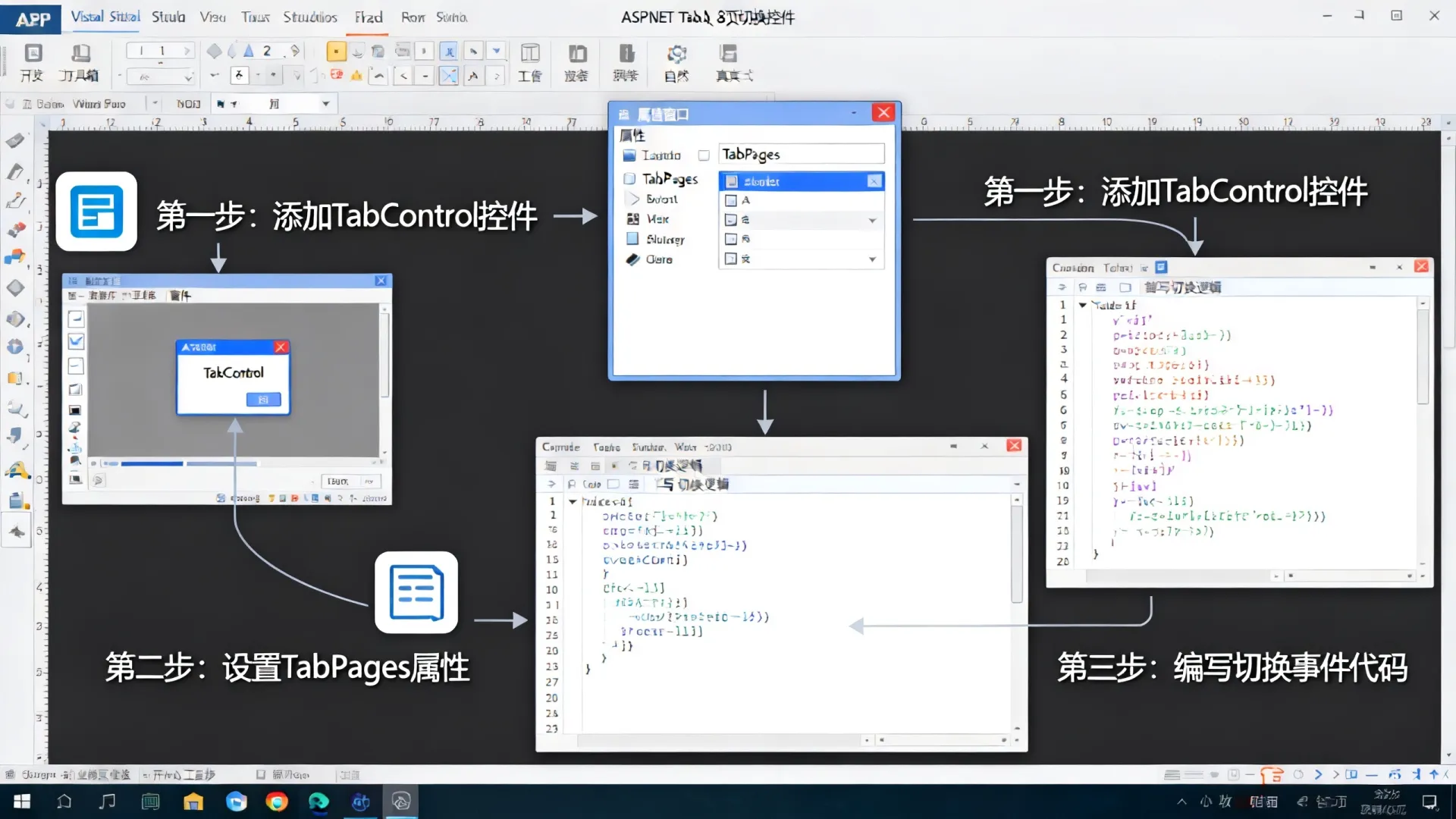Toggle the last list item checkbox in properties
Screen dimensions: 1456x819
(x=731, y=259)
